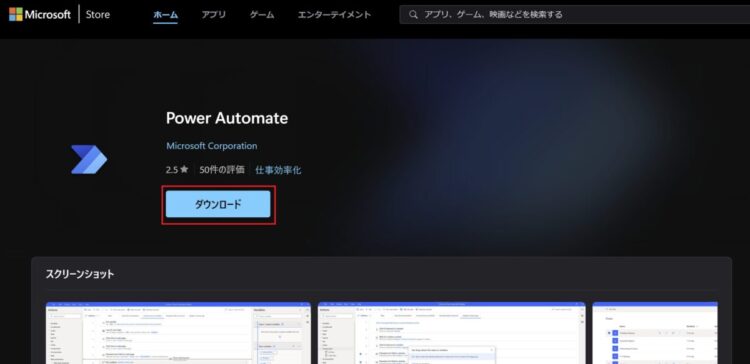The width and height of the screenshot is (750, 364).
Task: Switch to the アプリ tab
Action: coord(213,15)
